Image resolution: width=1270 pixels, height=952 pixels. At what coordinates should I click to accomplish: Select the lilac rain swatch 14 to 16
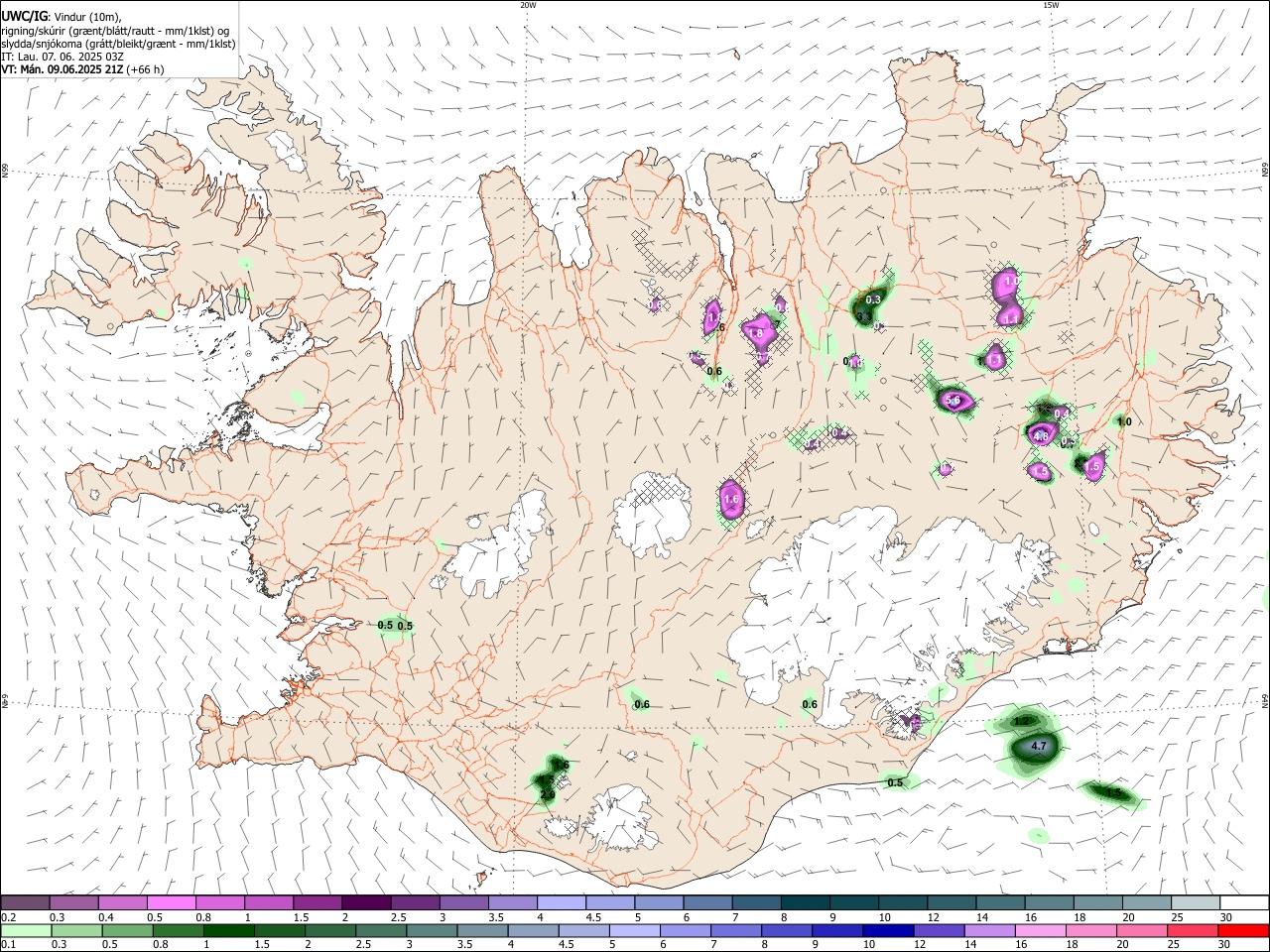(x=990, y=930)
